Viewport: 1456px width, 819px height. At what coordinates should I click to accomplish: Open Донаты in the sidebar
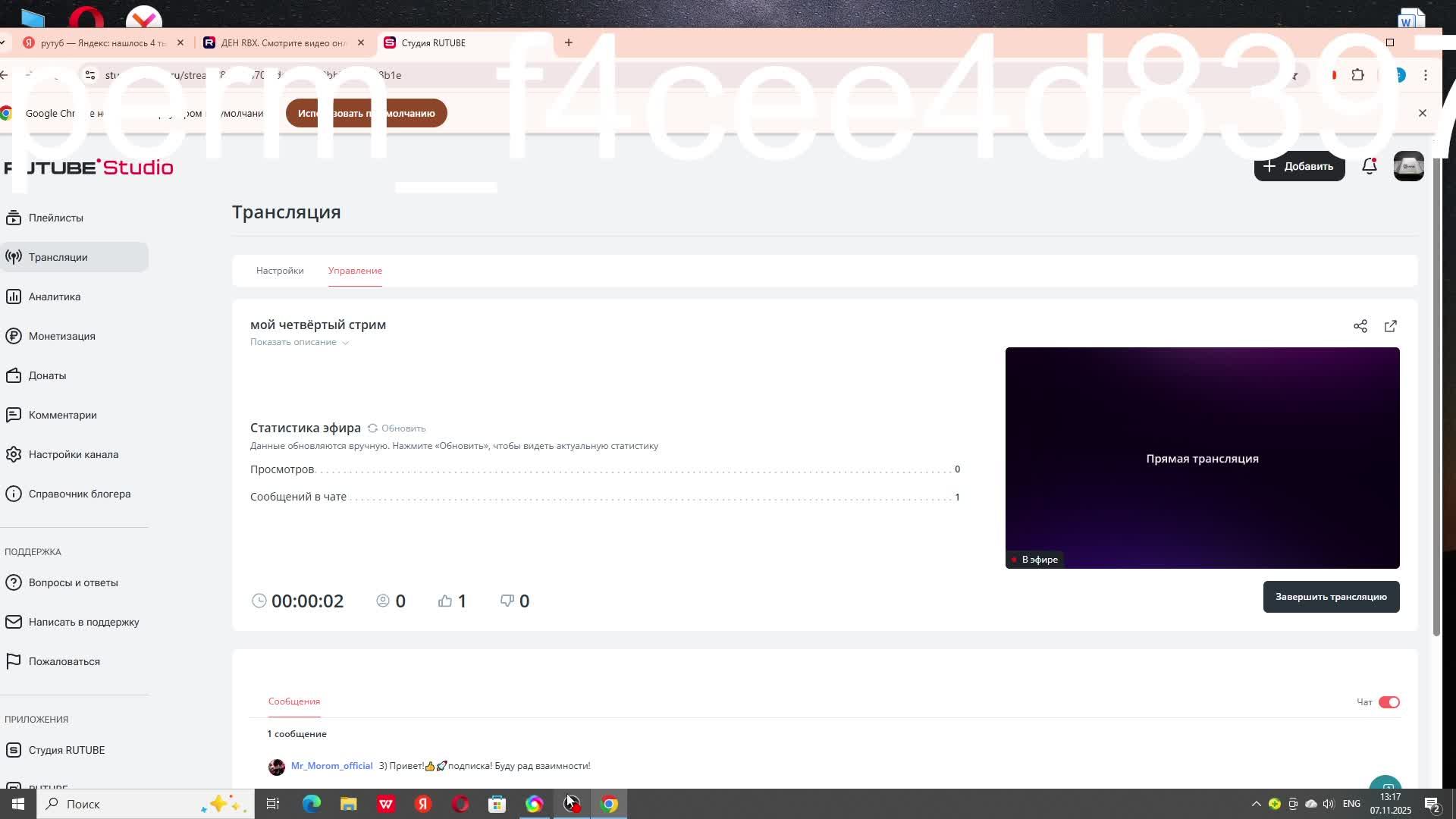coord(47,375)
